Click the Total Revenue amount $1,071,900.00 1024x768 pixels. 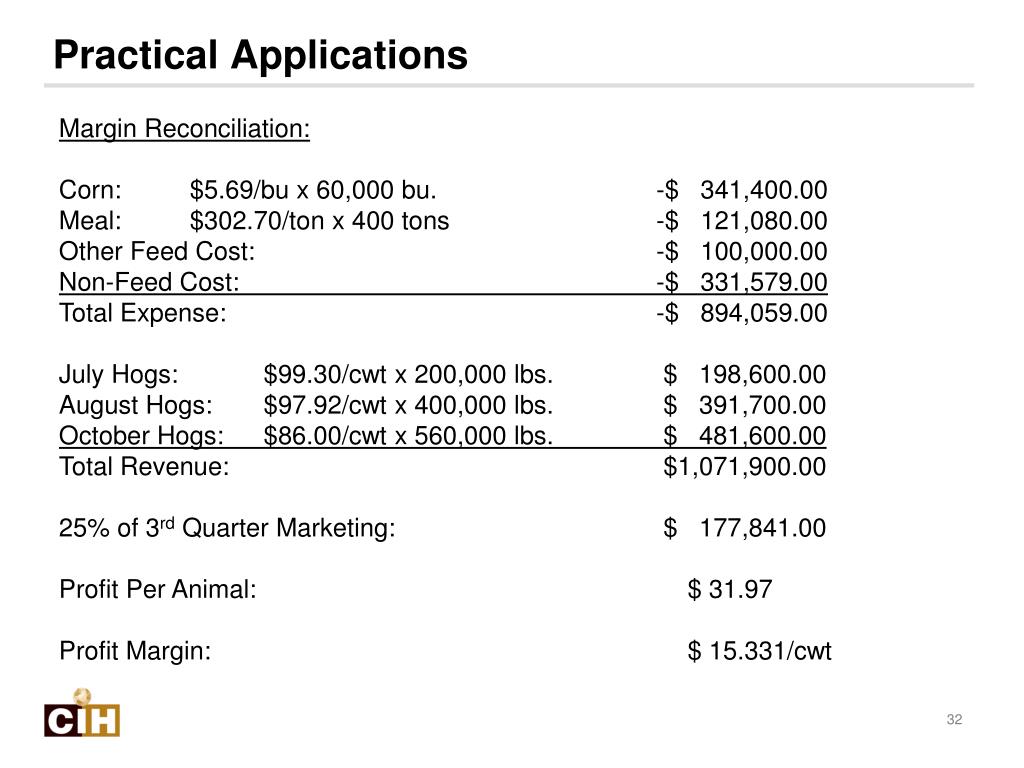(x=745, y=466)
